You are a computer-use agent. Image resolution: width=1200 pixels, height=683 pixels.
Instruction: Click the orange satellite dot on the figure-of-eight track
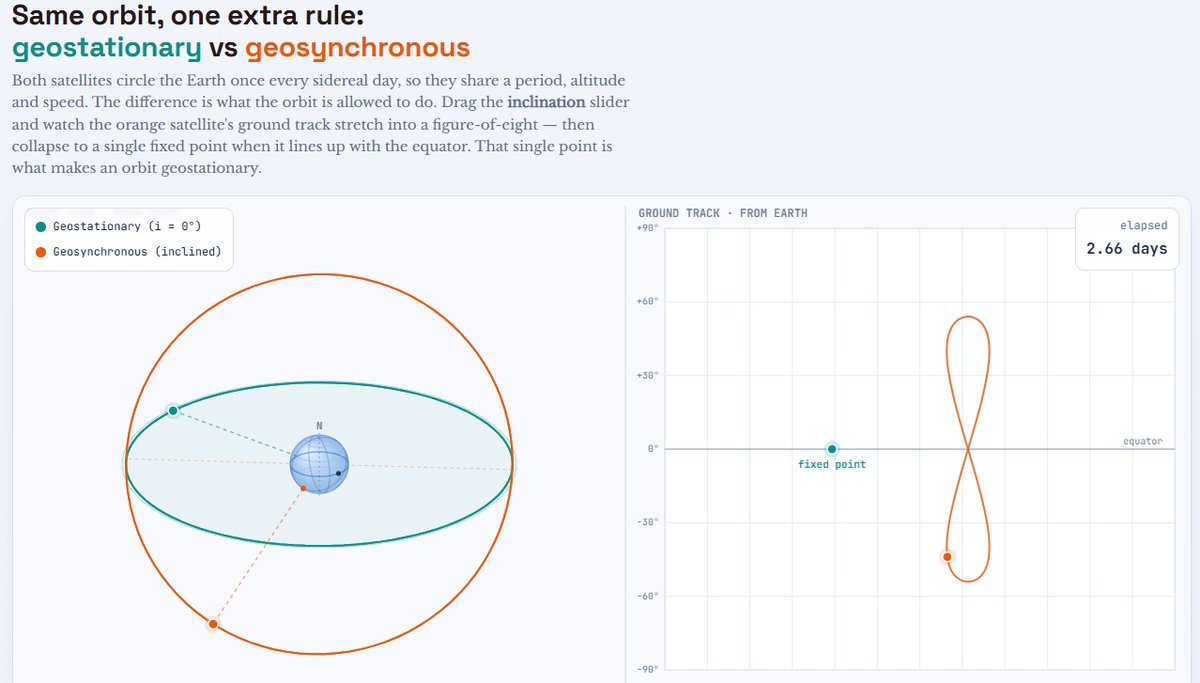[x=947, y=556]
